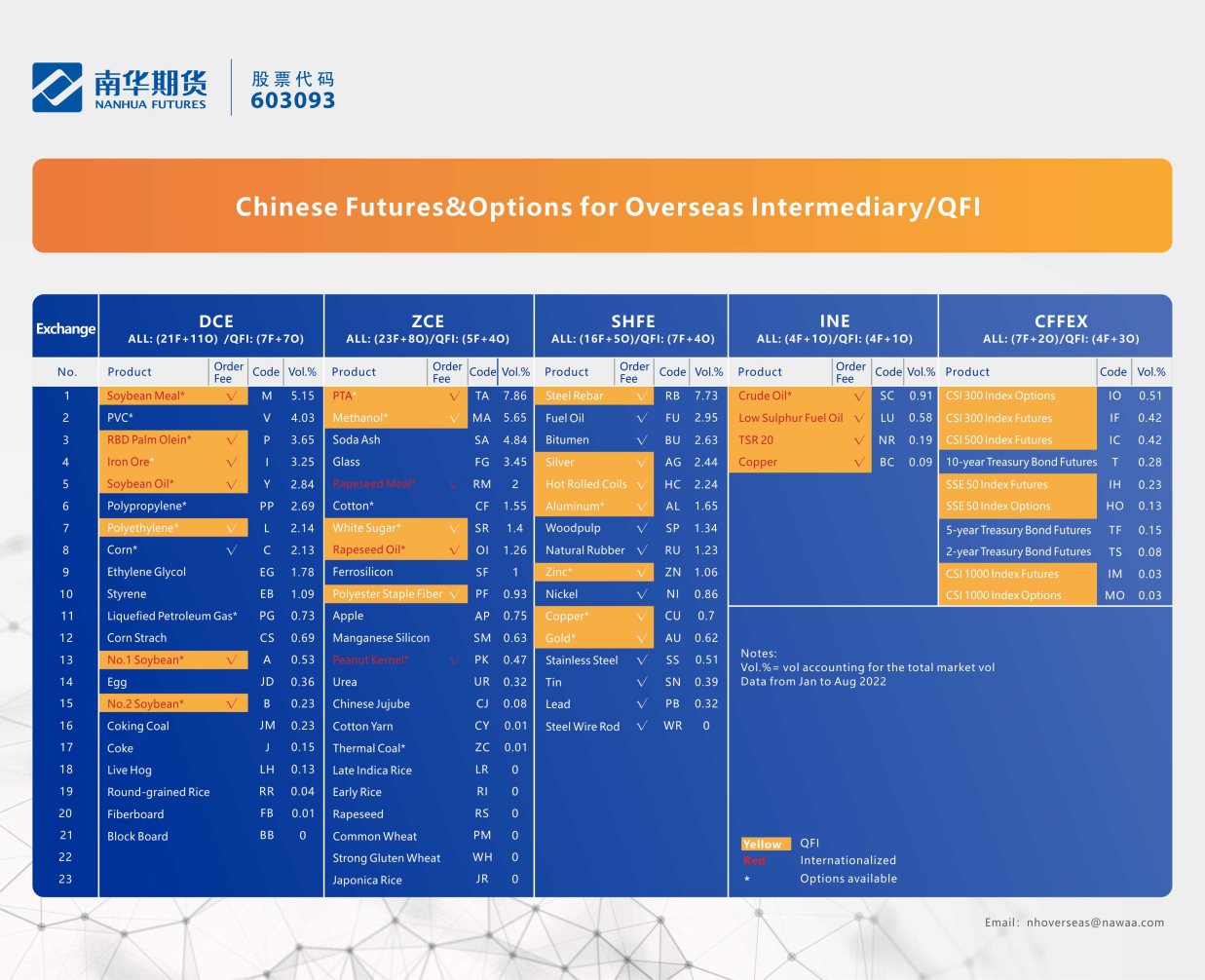This screenshot has height=980, width=1205.
Task: Click the Woodpulp row
Action: [x=631, y=528]
